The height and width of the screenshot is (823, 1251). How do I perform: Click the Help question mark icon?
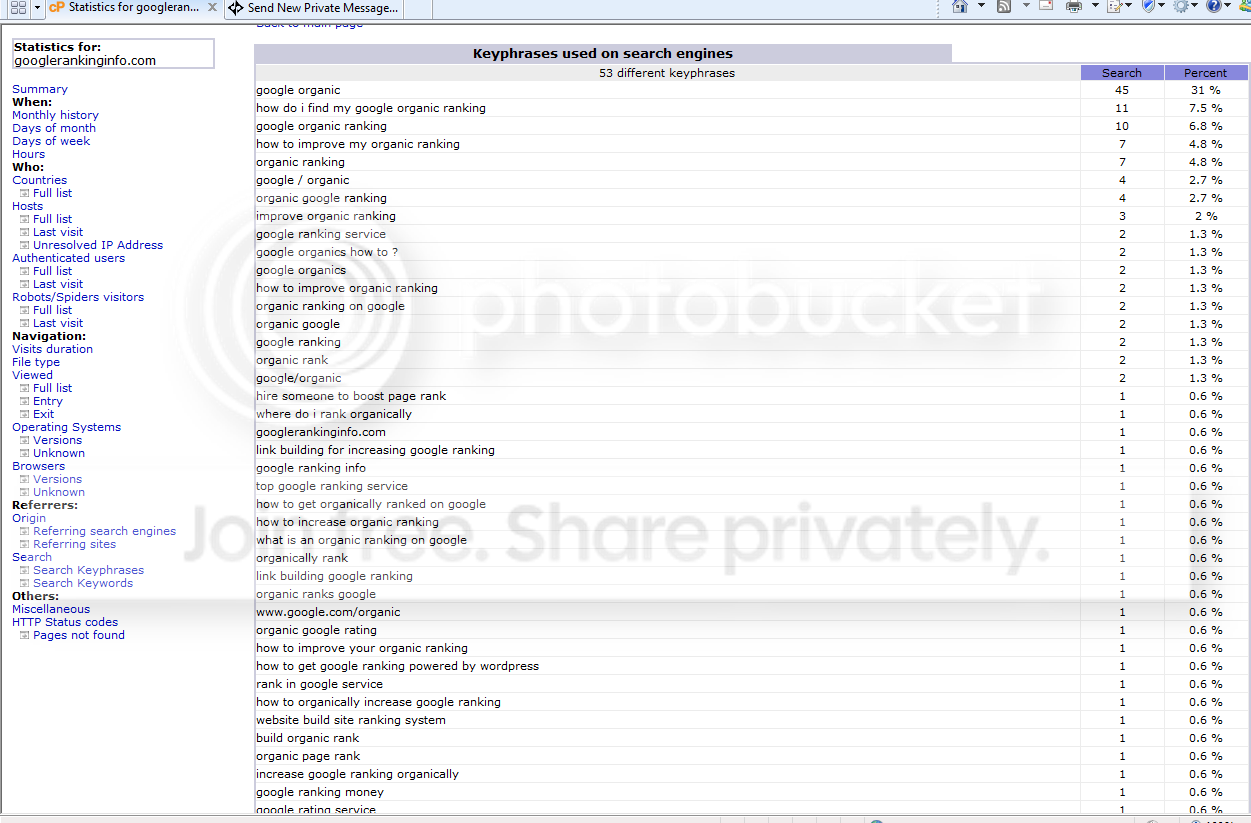pos(1214,6)
